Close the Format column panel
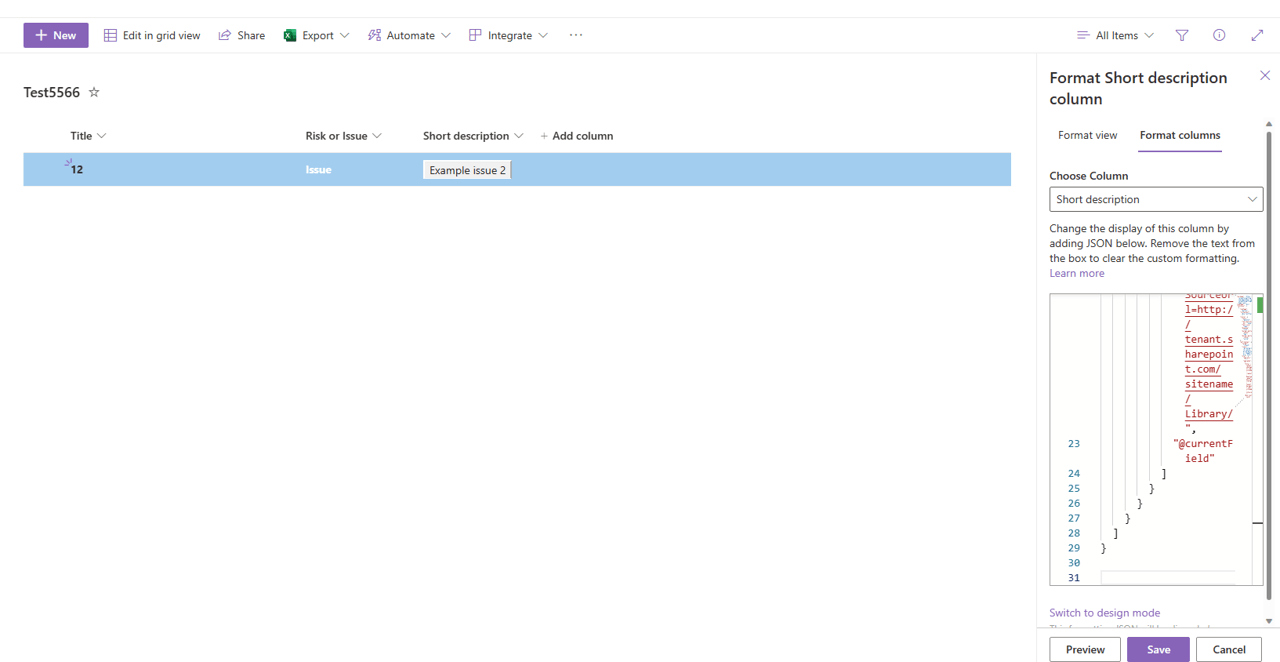Viewport: 1280px width, 662px height. (1265, 76)
